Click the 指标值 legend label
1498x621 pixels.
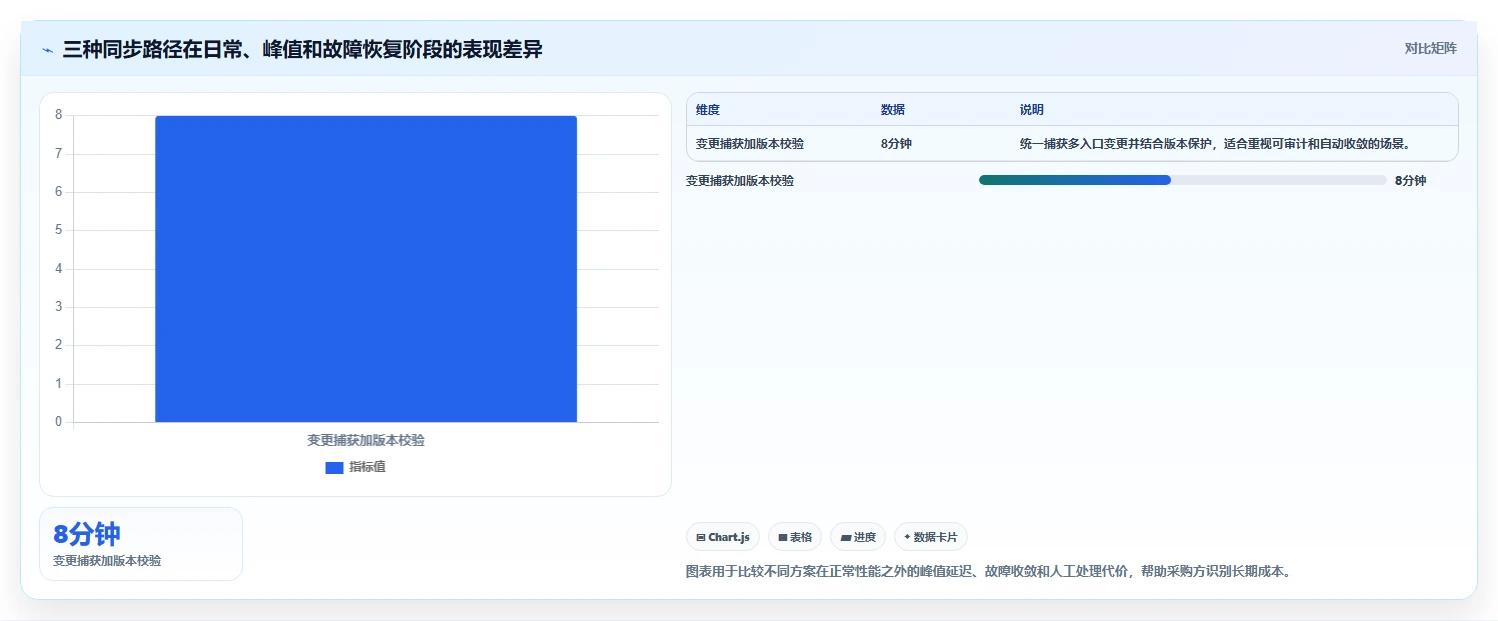pyautogui.click(x=367, y=467)
